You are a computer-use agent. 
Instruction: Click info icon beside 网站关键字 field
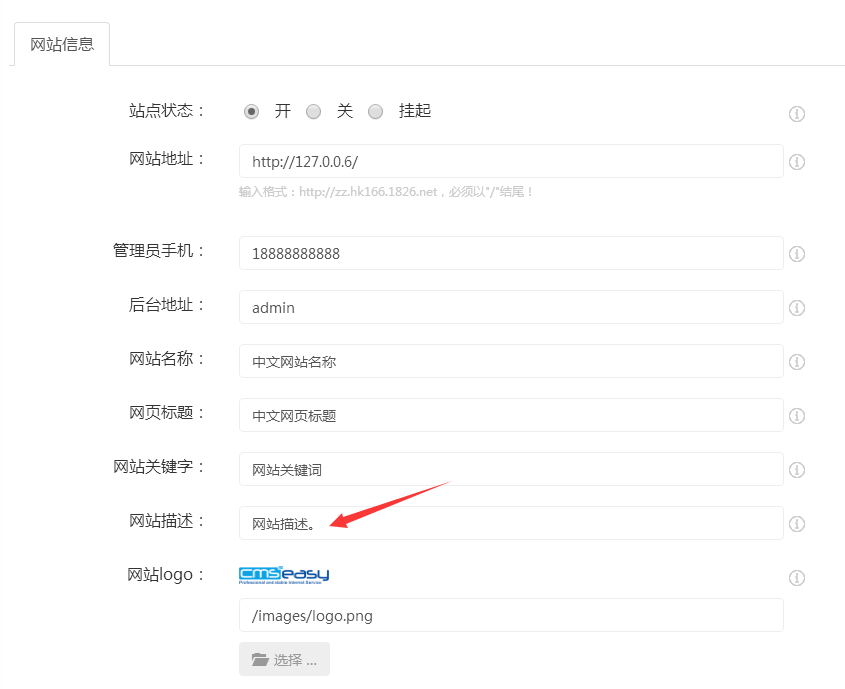[797, 470]
